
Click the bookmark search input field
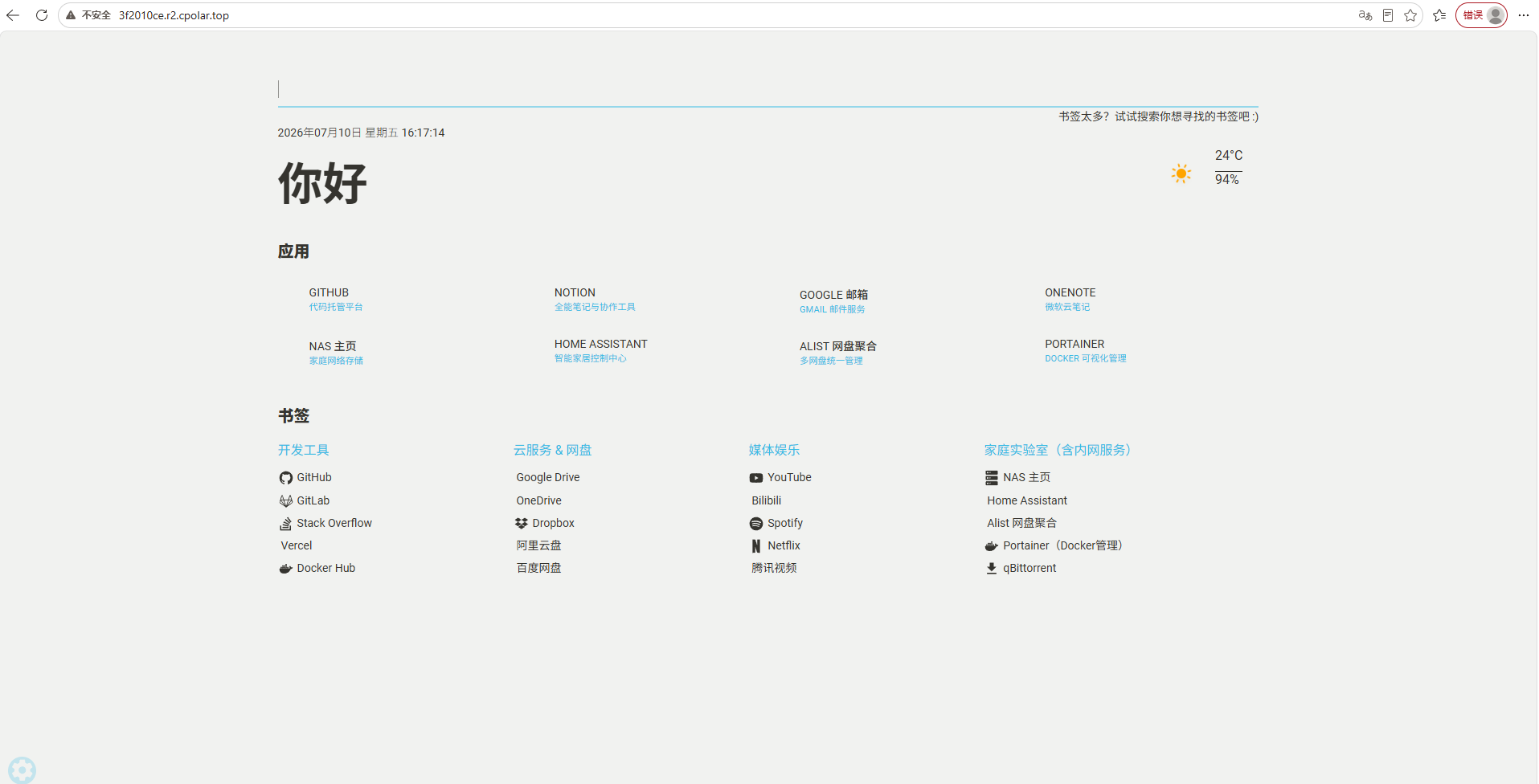[x=767, y=90]
